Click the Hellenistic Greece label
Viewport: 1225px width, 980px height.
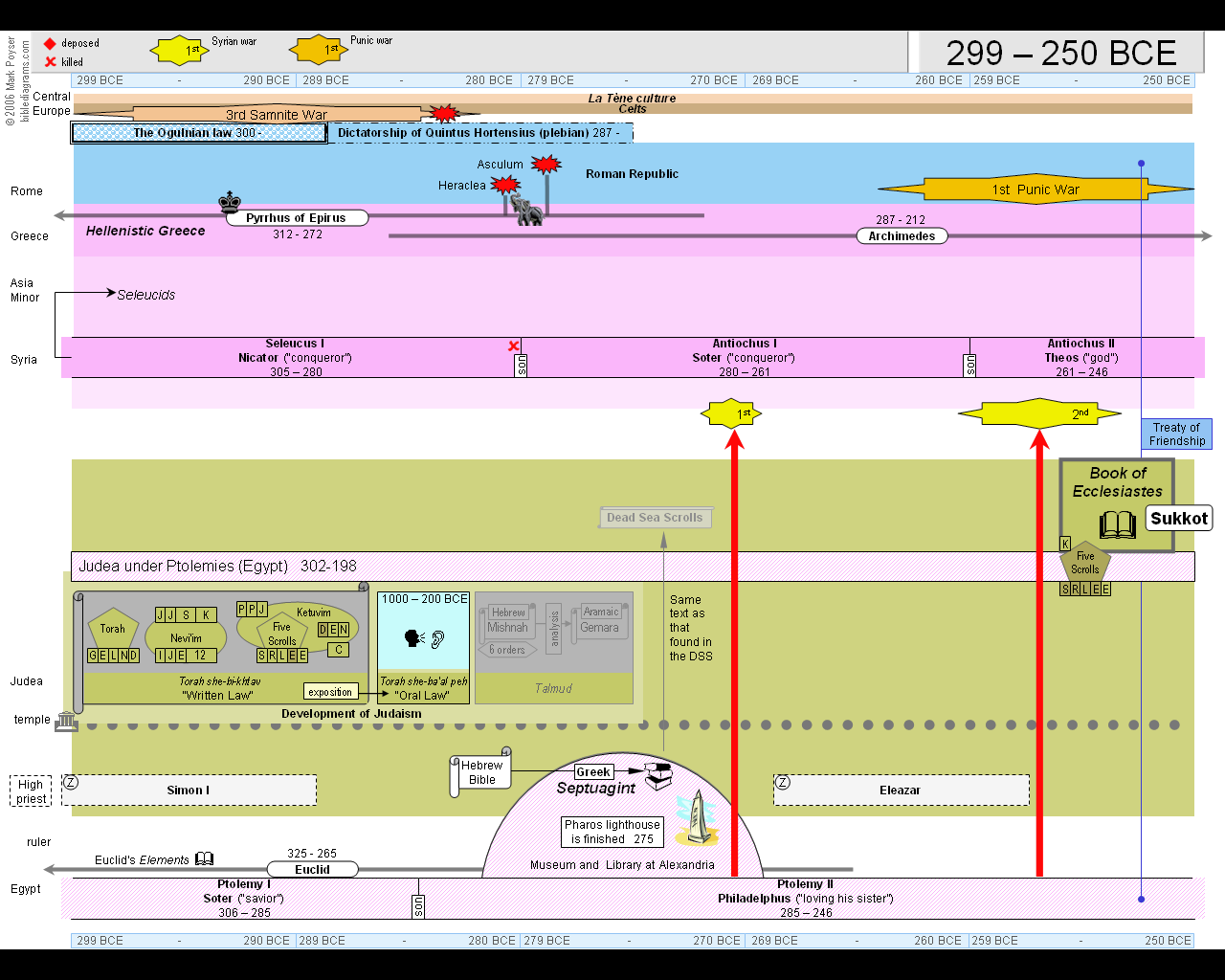145,231
